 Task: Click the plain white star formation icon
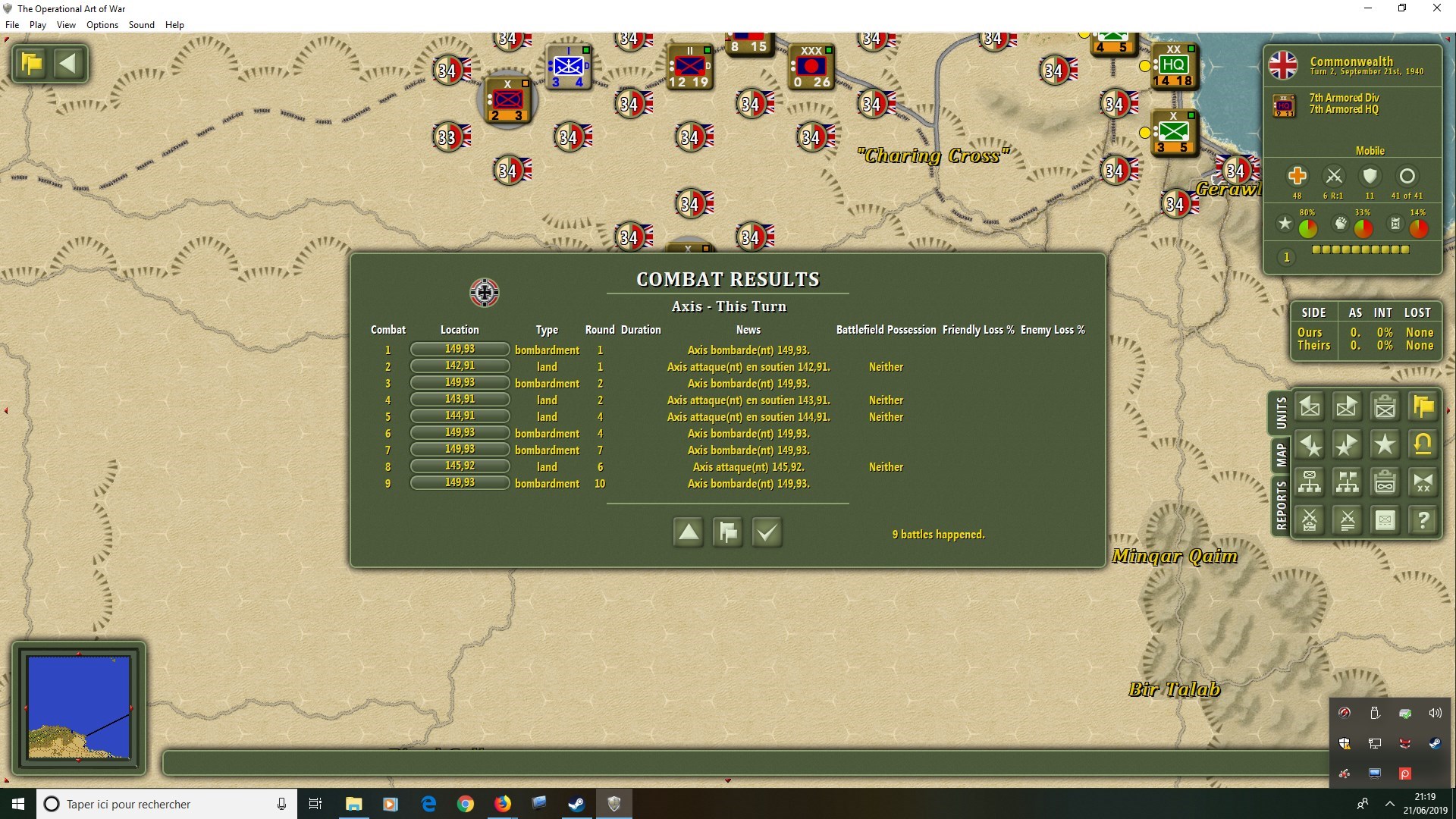[1385, 445]
